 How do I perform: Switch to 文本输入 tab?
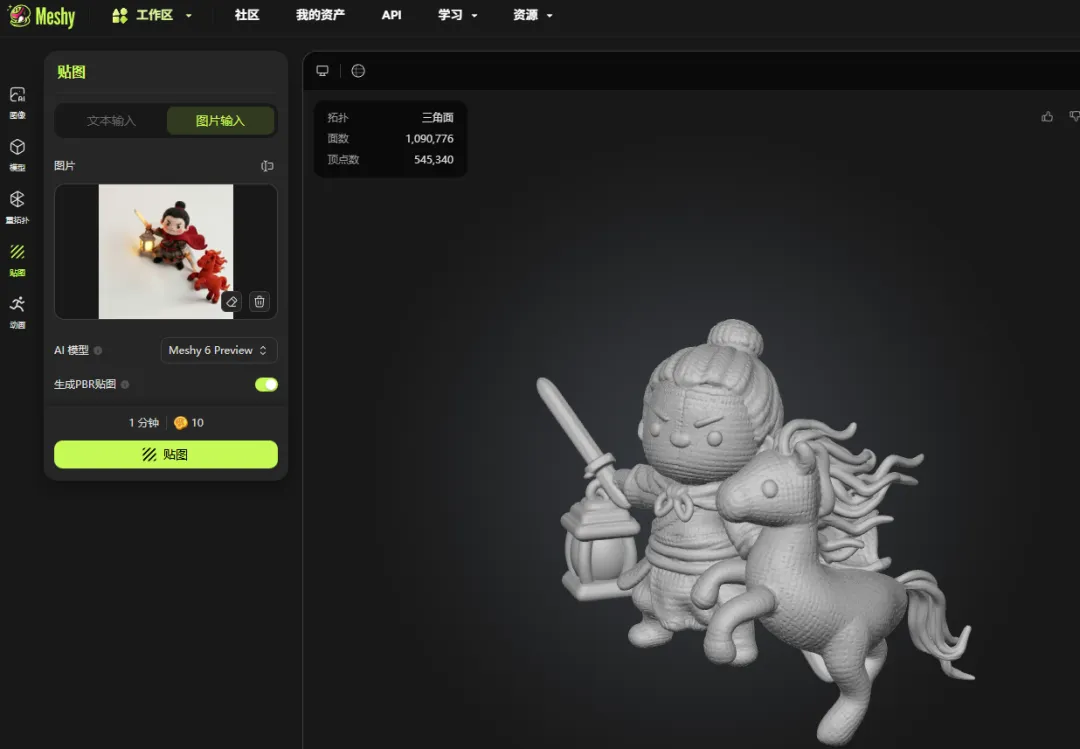click(x=111, y=121)
